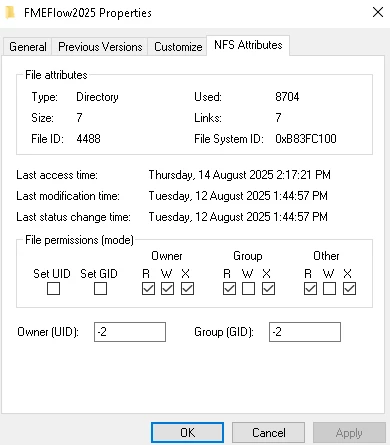Viewport: 390px width, 445px height.
Task: Switch to the Customize tab
Action: tap(178, 47)
